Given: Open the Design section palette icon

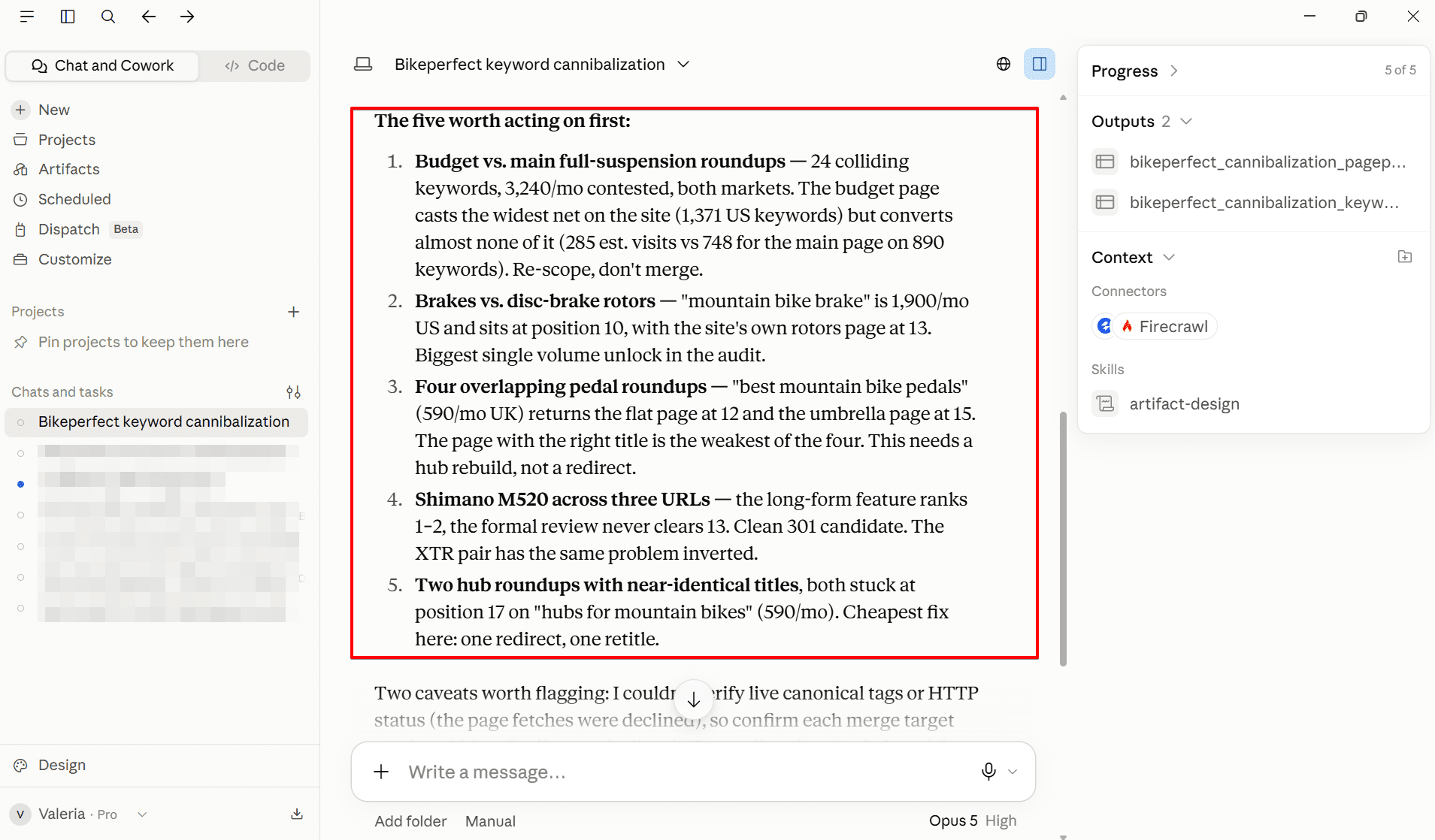Looking at the screenshot, I should point(20,765).
